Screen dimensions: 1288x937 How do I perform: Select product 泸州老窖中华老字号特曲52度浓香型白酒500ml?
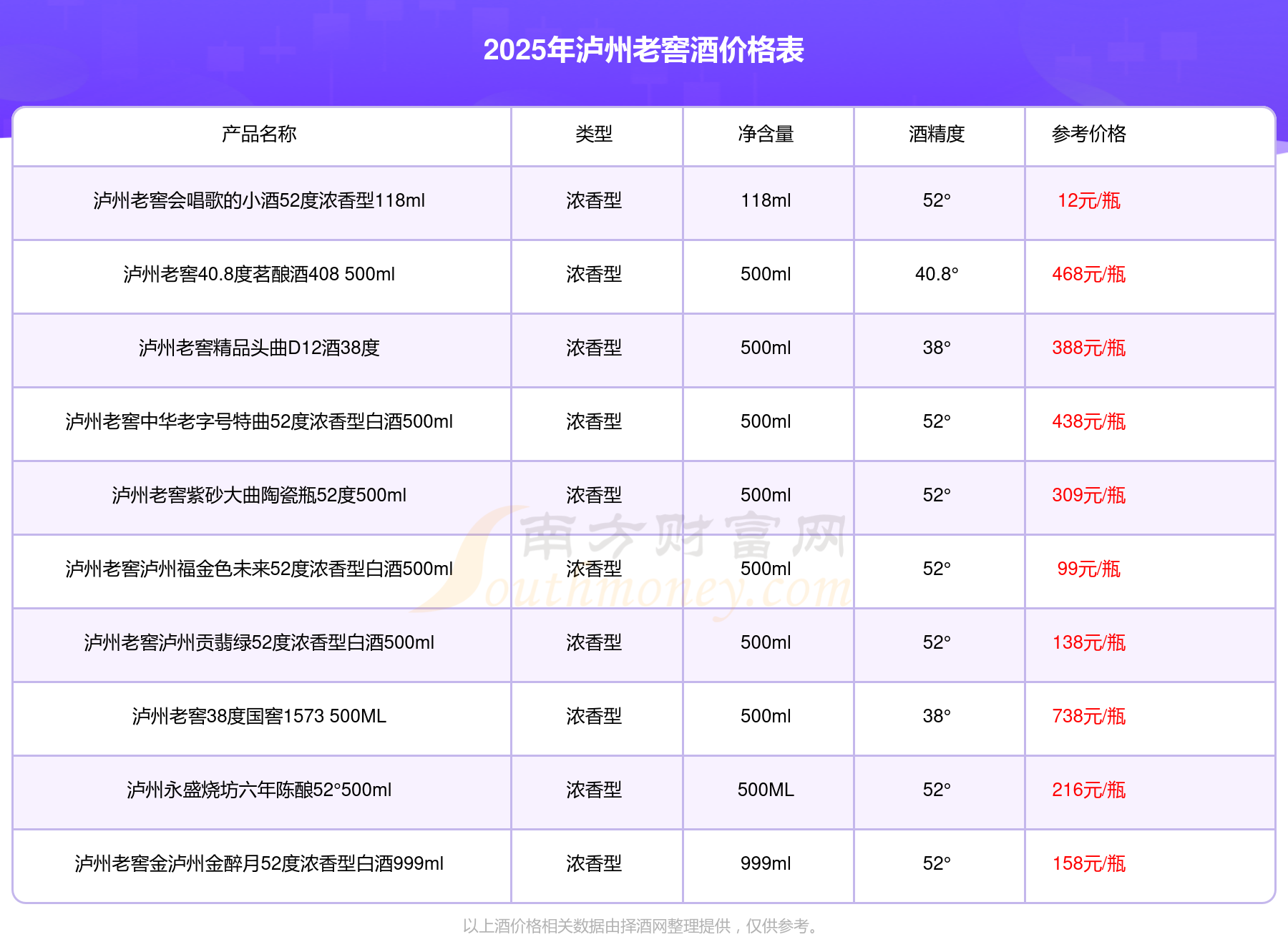[x=259, y=421]
